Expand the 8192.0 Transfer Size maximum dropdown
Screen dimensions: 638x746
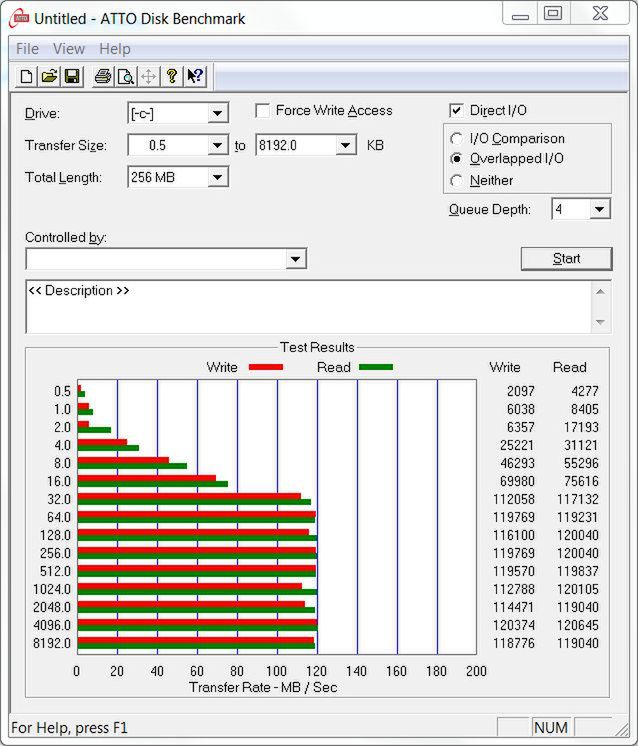coord(345,145)
